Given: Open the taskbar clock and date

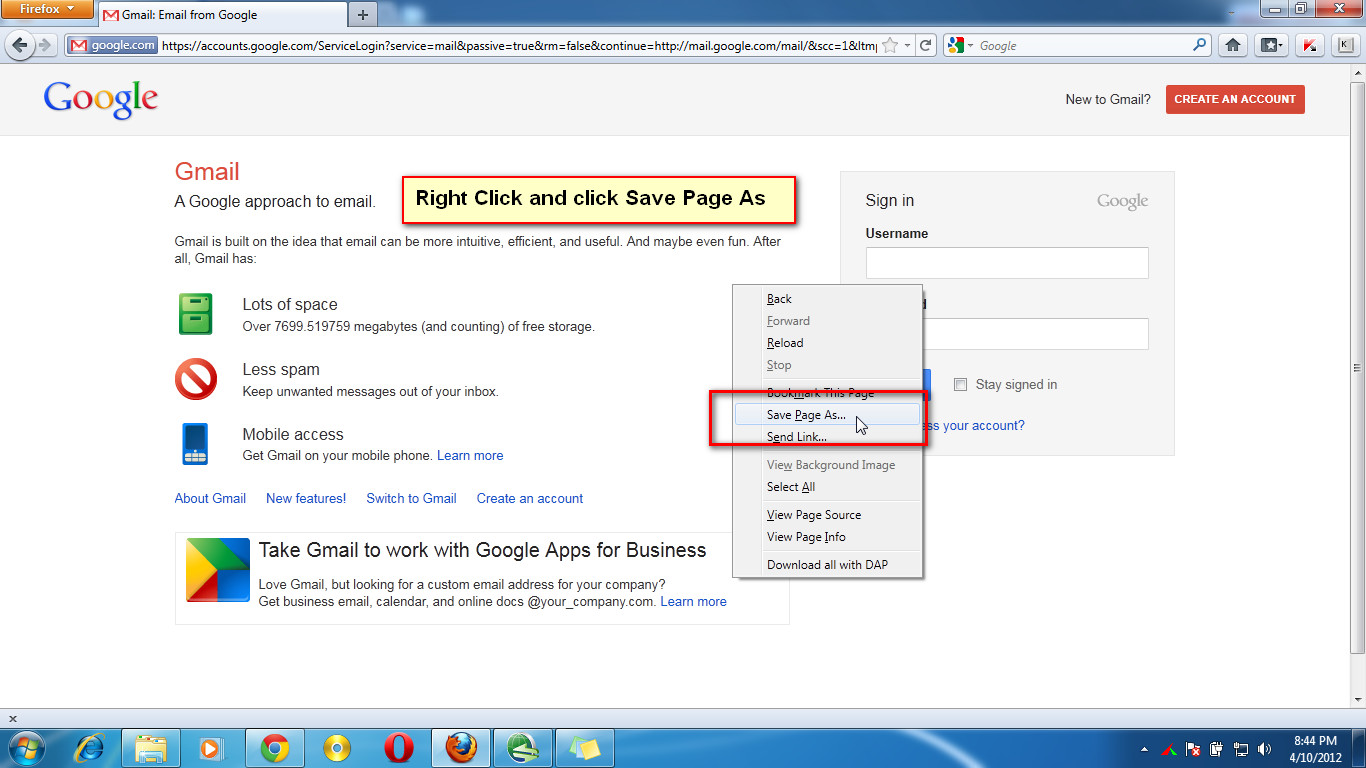Looking at the screenshot, I should [x=1315, y=748].
